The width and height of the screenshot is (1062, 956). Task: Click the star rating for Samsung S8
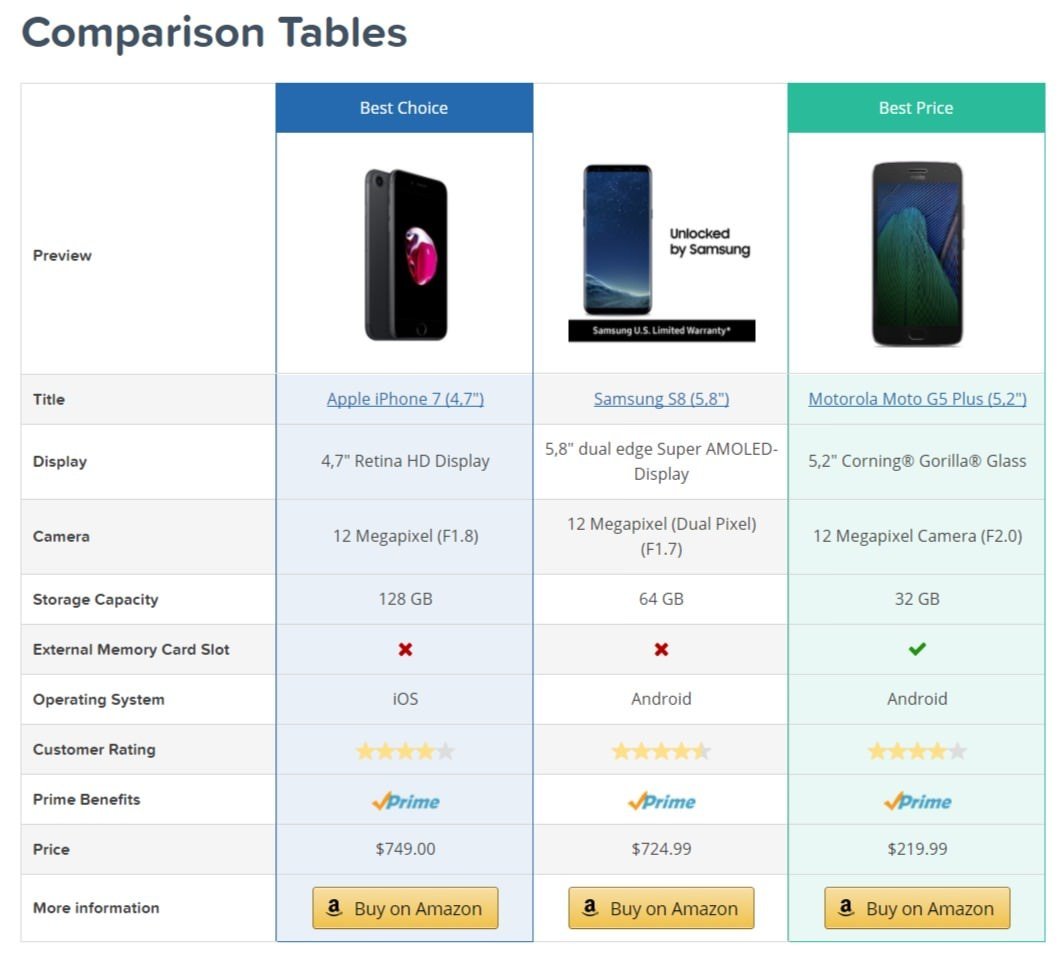point(661,751)
